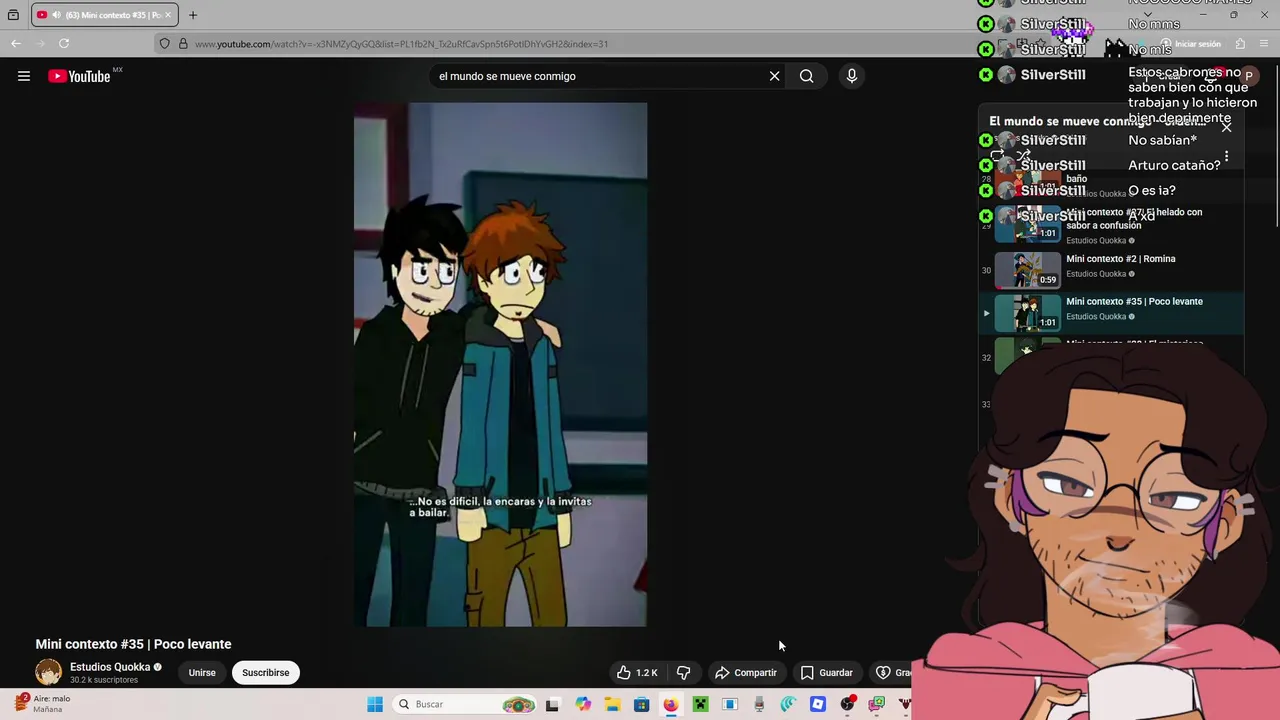
Task: Share the video via Compartir
Action: pyautogui.click(x=746, y=673)
